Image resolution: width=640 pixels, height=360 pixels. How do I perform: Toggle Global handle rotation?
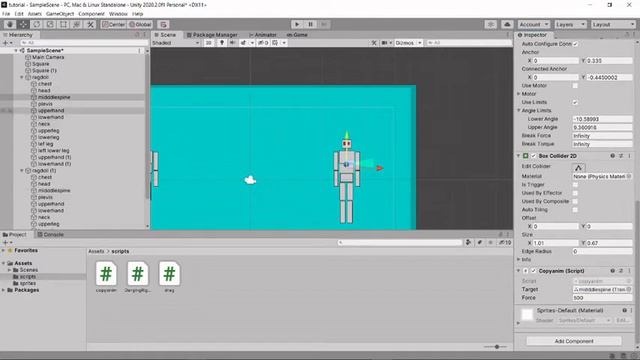tap(140, 24)
